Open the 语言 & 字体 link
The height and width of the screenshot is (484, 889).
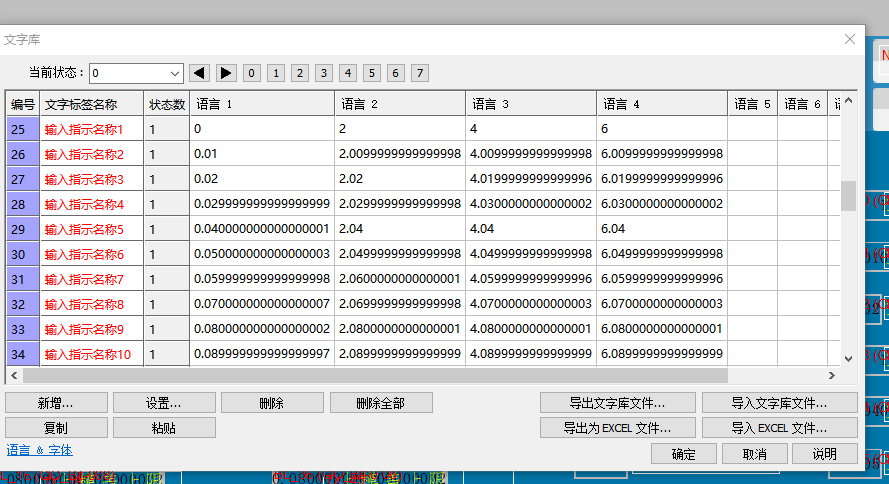pos(40,451)
